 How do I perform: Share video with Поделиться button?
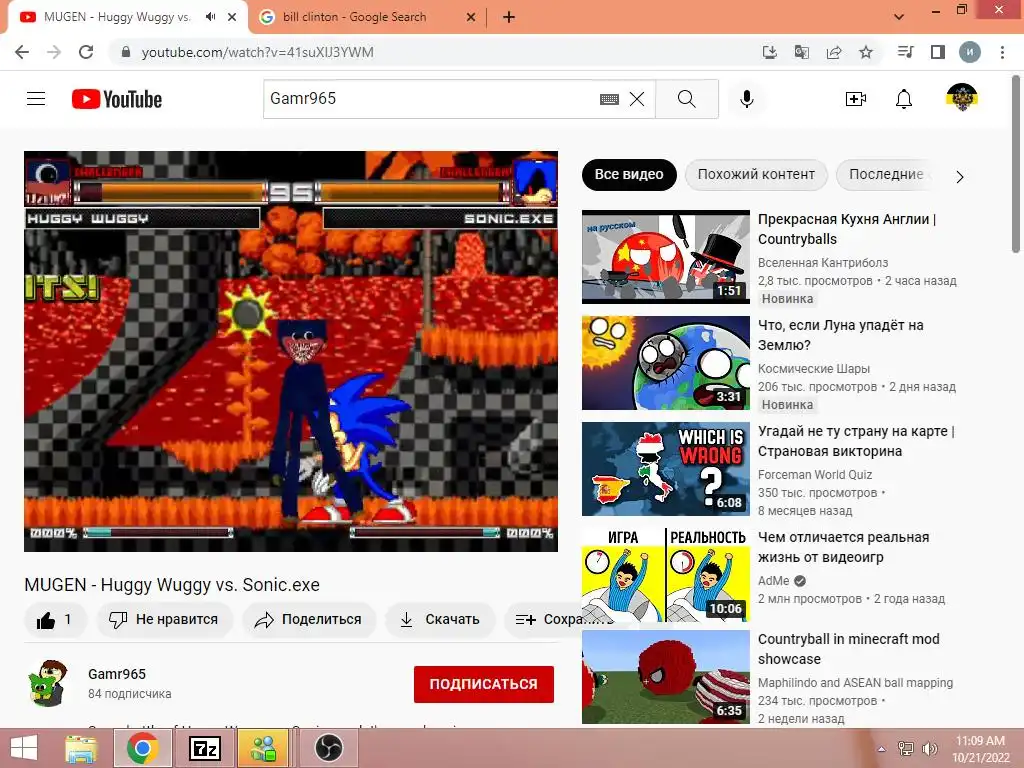click(x=308, y=620)
